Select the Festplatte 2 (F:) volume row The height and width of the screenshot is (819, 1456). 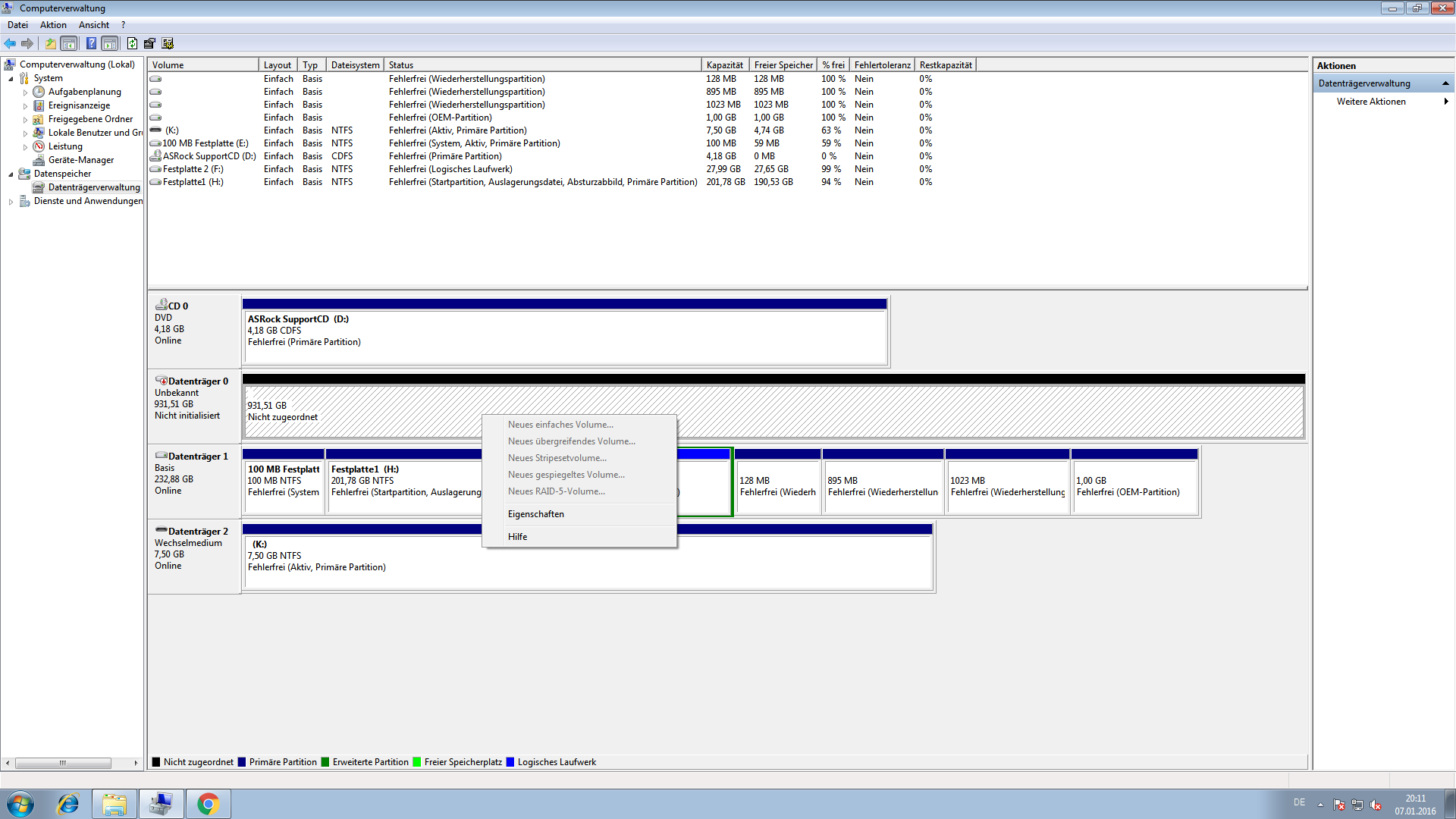pos(193,169)
